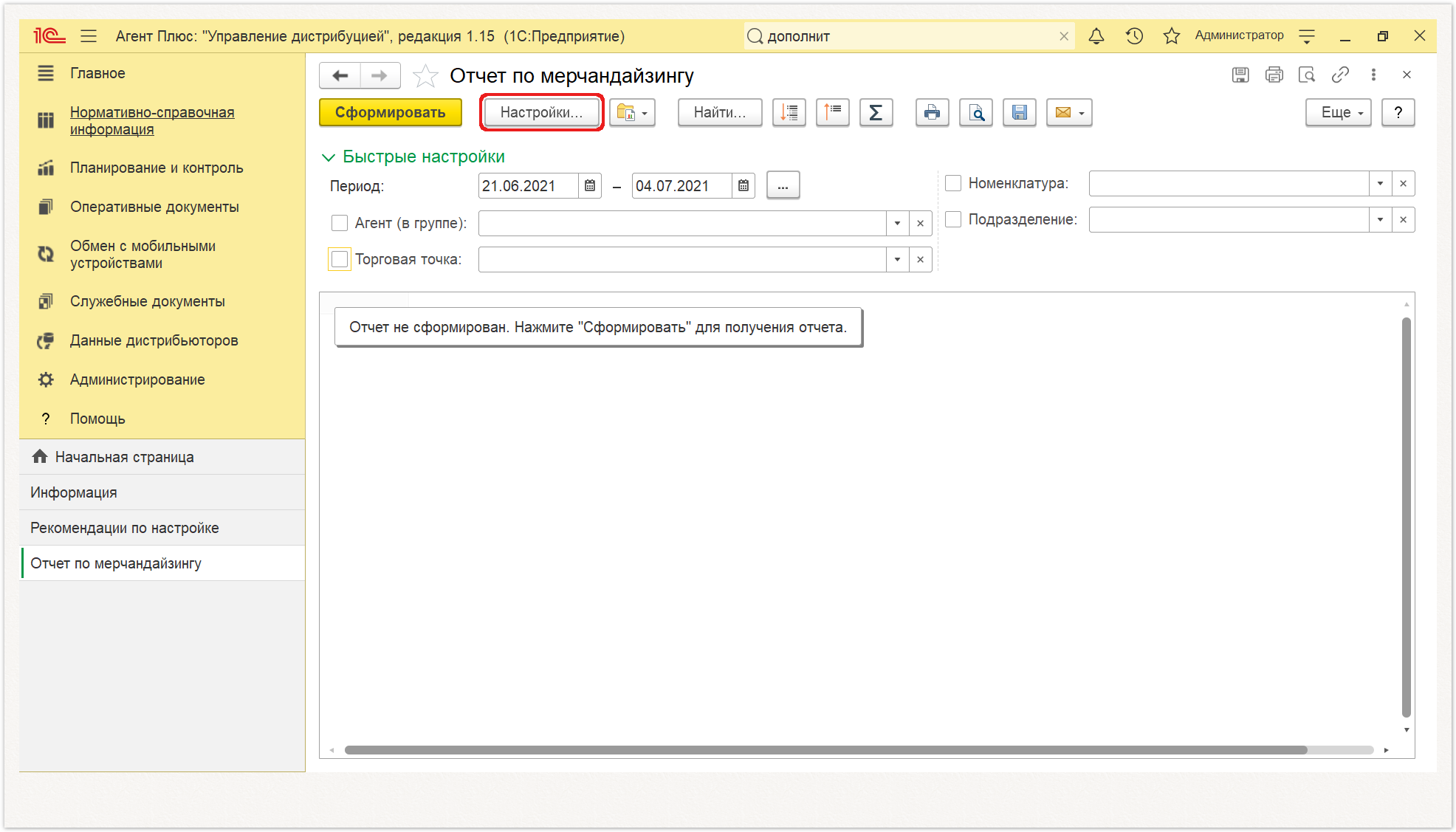The width and height of the screenshot is (1456, 832).
Task: Open help question mark button
Action: coord(1398,112)
